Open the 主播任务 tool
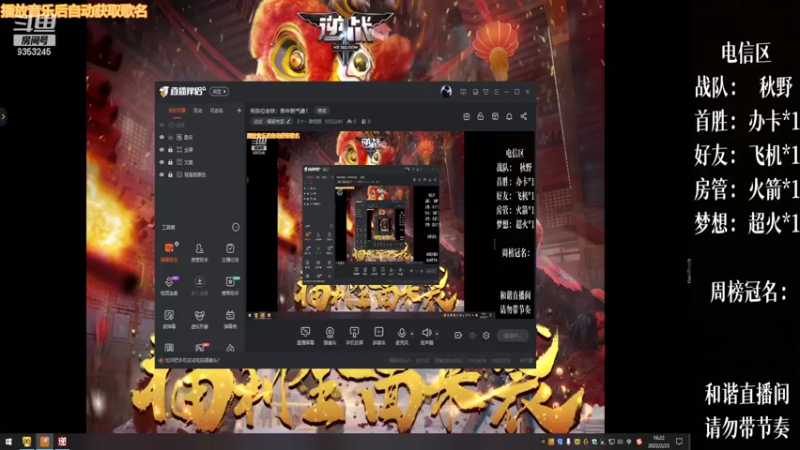Viewport: 800px width, 450px height. (230, 252)
